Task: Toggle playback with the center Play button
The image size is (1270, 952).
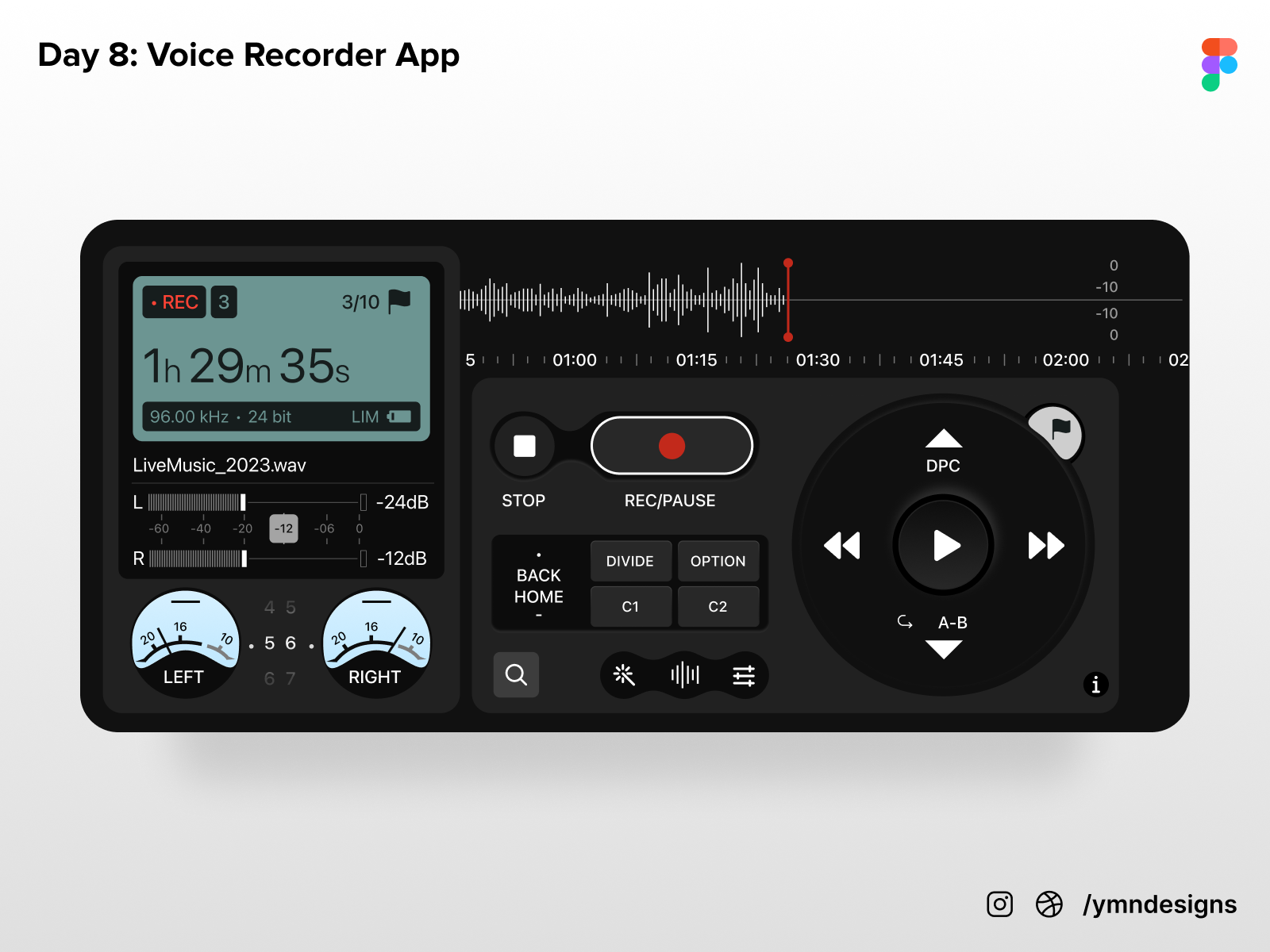Action: point(945,545)
